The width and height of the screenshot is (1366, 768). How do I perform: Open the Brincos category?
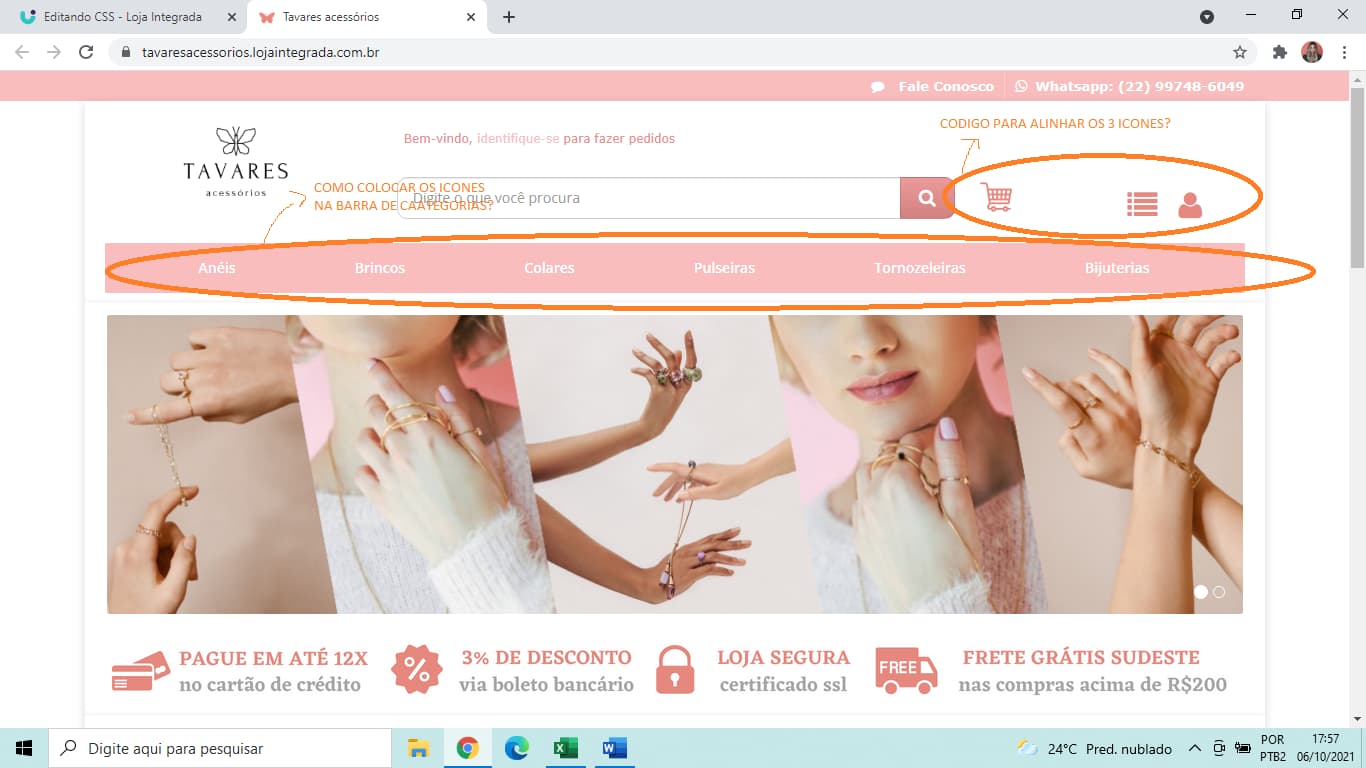pyautogui.click(x=380, y=268)
